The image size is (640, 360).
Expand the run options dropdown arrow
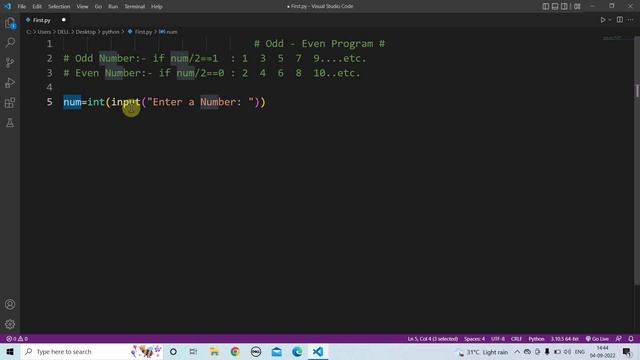610,20
